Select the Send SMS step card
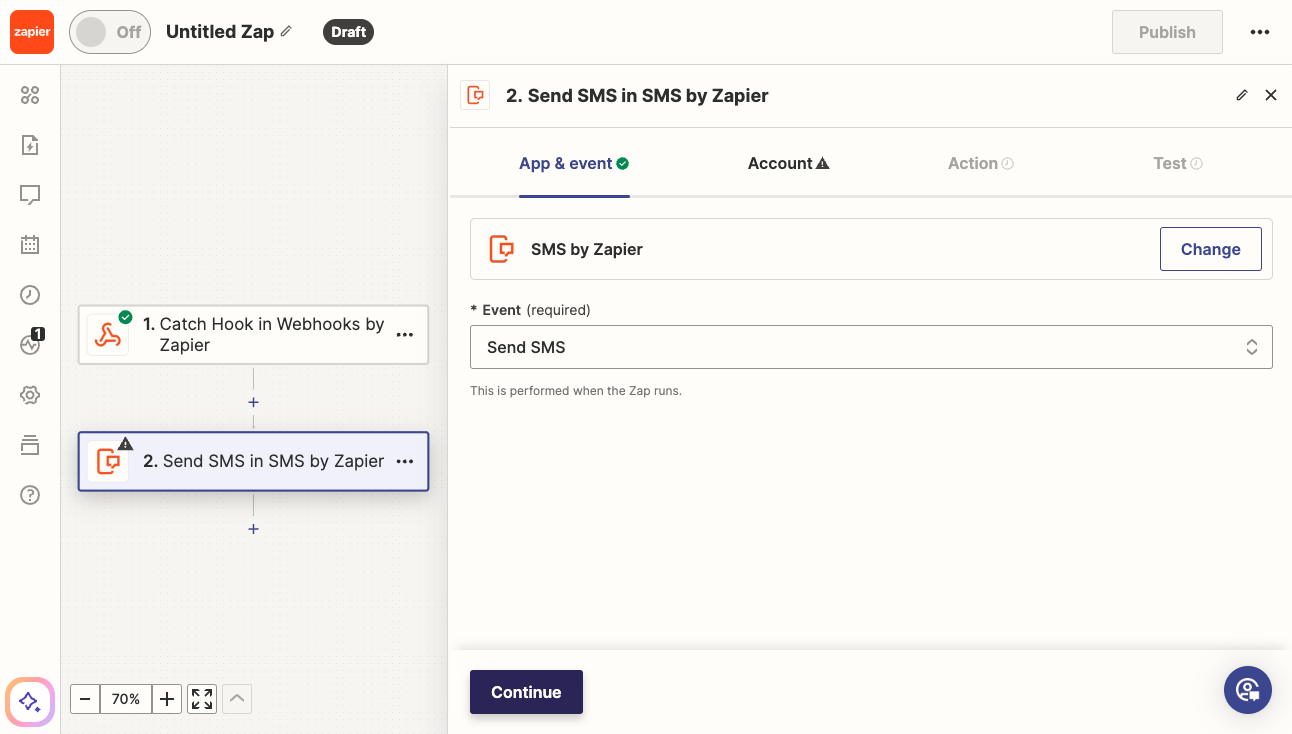This screenshot has height=734, width=1292. click(x=253, y=461)
